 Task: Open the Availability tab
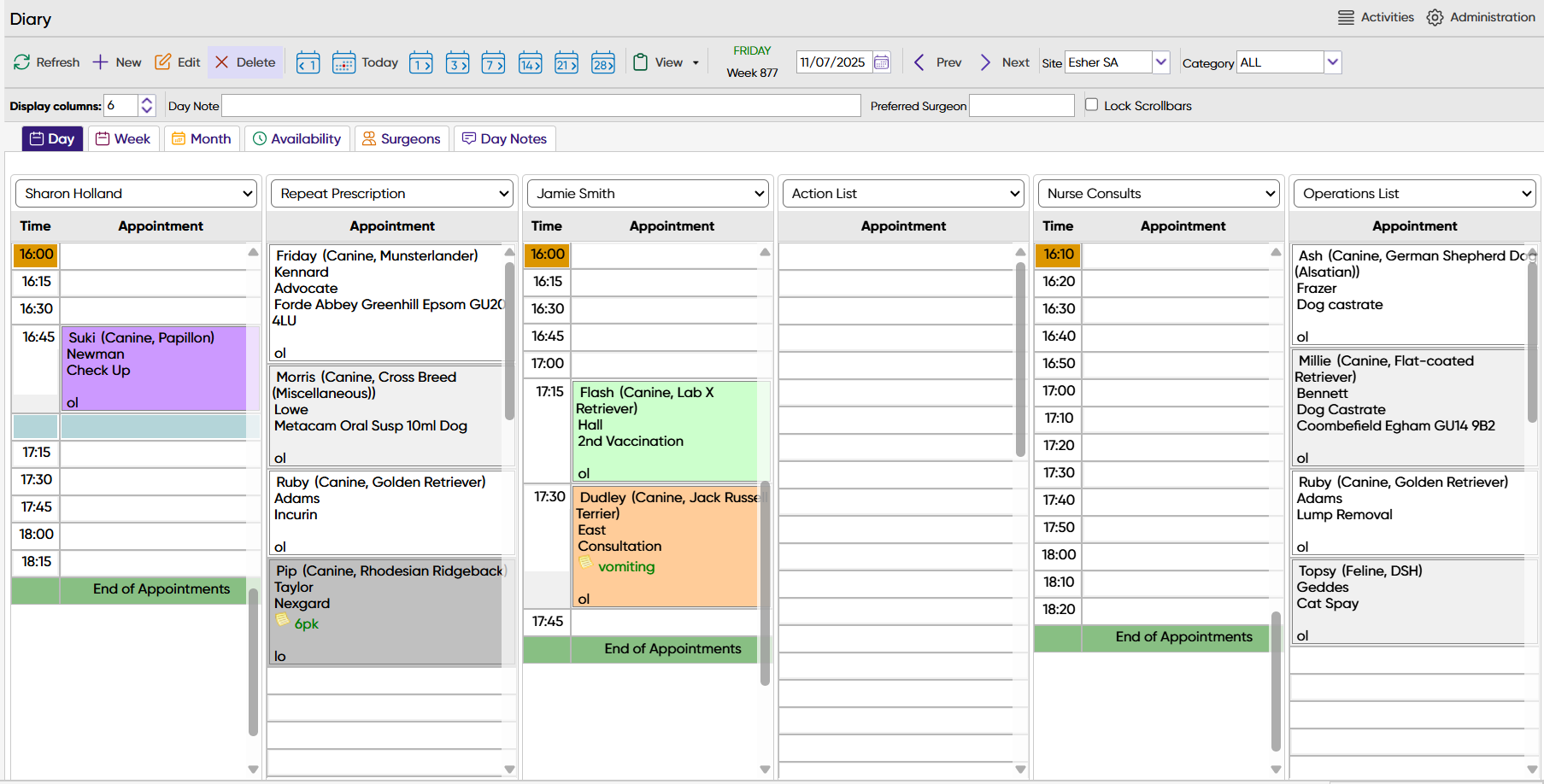(297, 139)
